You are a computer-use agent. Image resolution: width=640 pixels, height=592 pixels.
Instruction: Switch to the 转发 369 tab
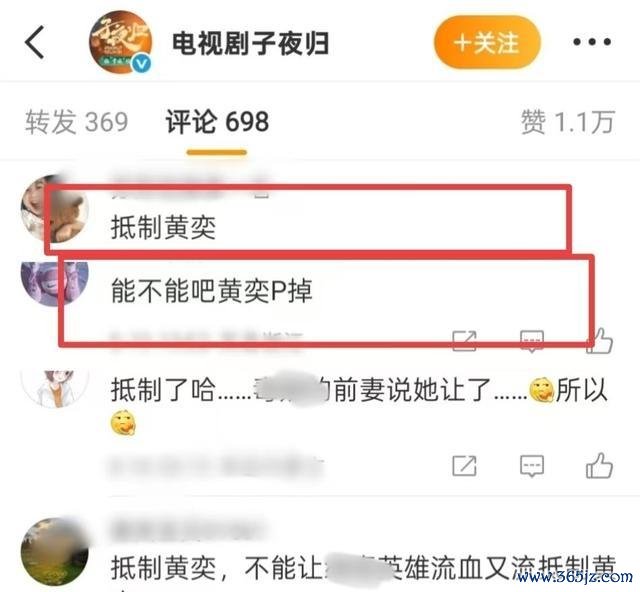(x=76, y=122)
